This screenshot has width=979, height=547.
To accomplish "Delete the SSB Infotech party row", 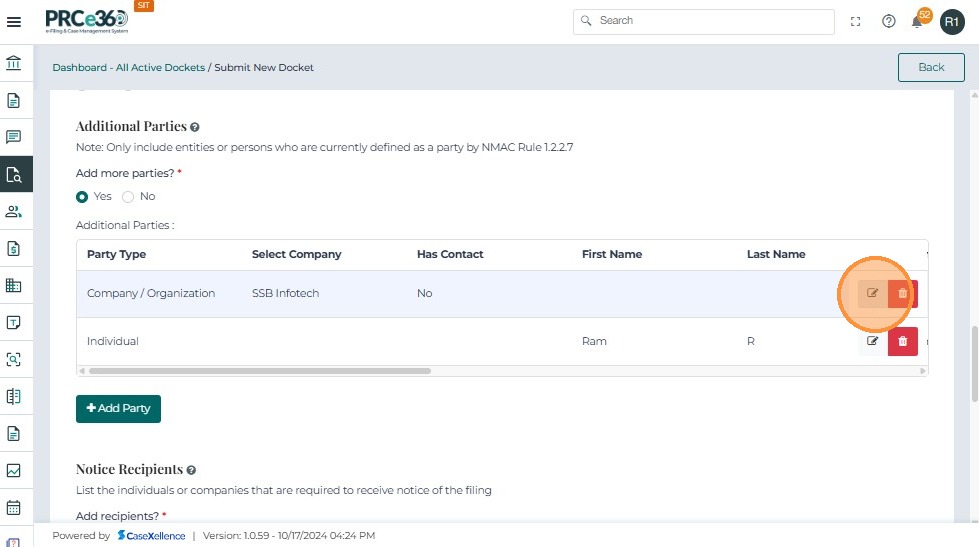I will tap(903, 293).
